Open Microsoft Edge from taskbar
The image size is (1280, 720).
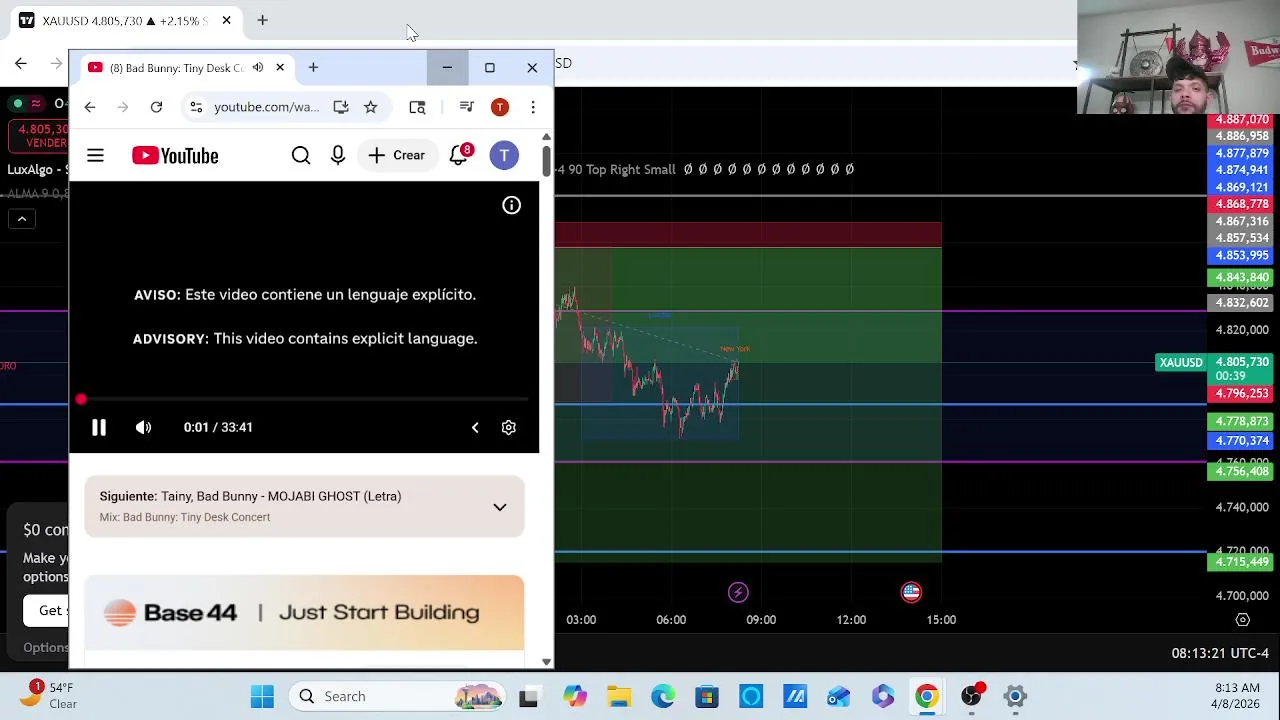coord(663,696)
